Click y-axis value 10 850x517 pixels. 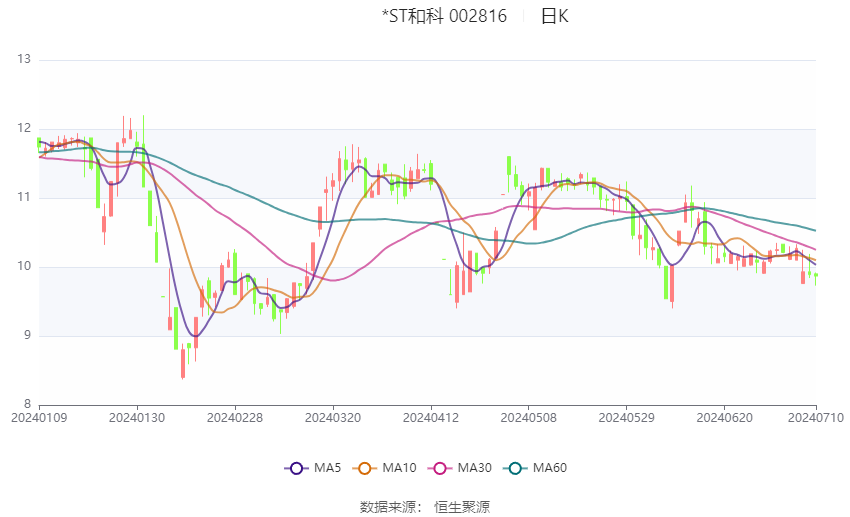click(x=24, y=266)
